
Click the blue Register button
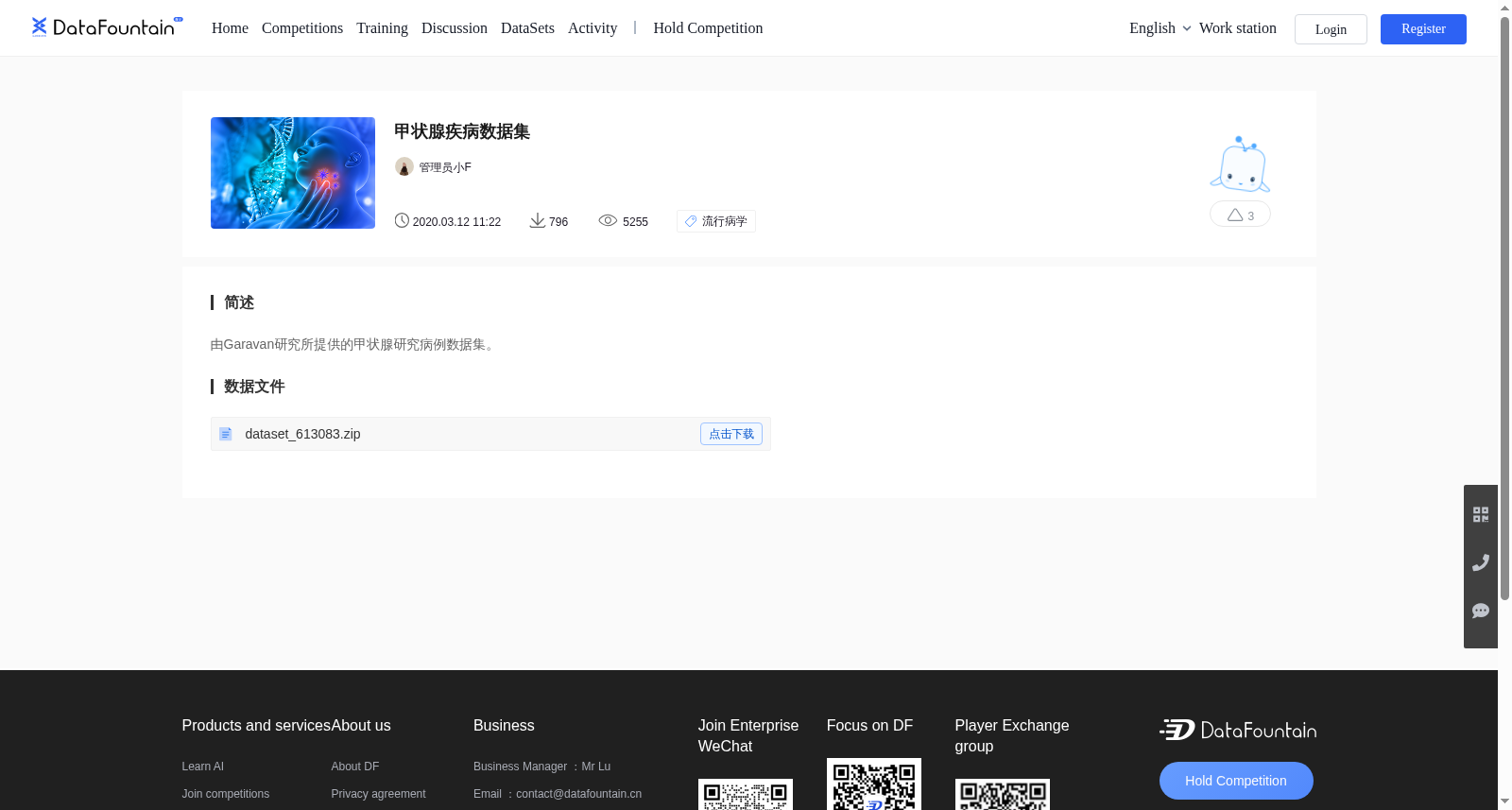coord(1423,29)
